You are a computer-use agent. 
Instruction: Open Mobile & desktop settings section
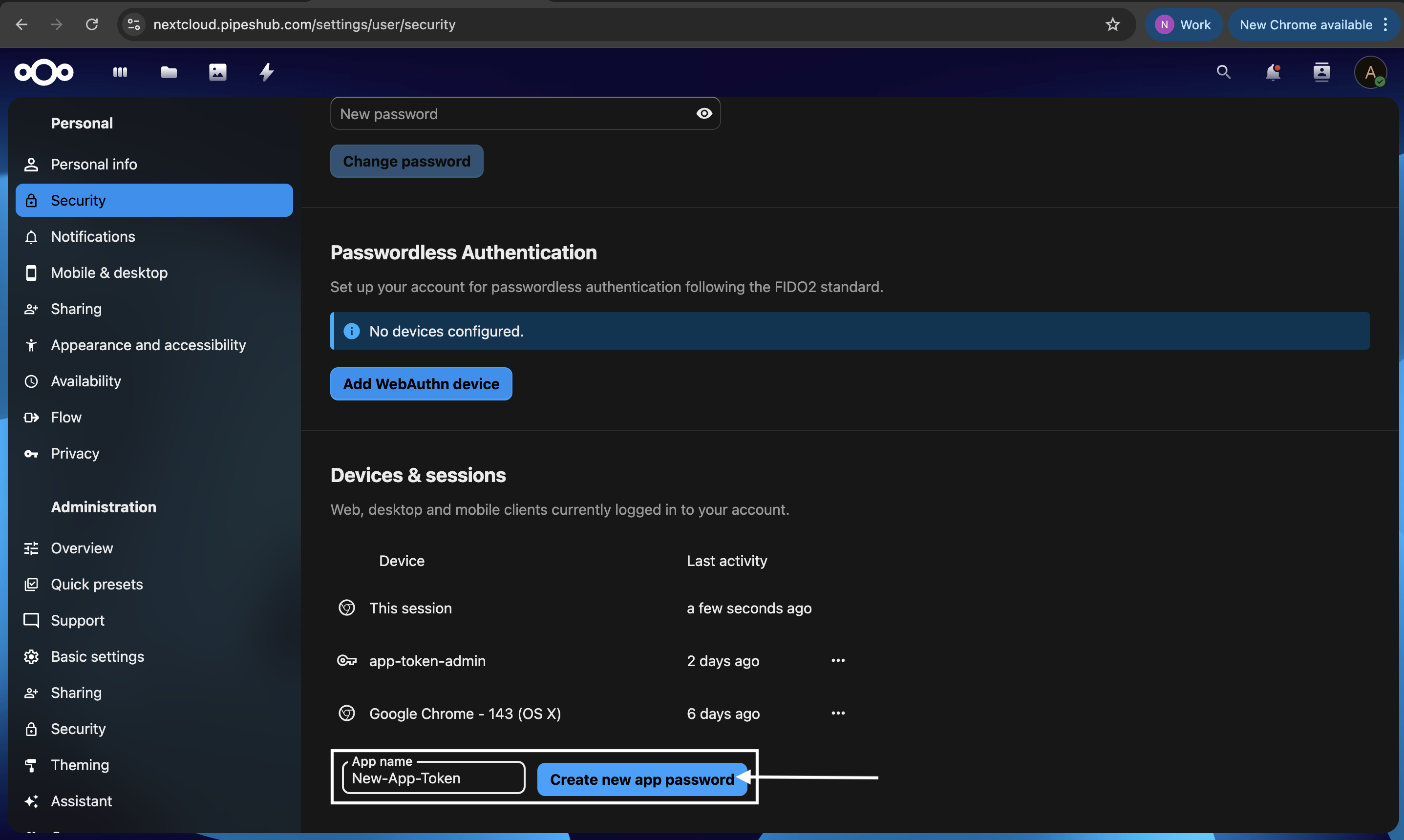pyautogui.click(x=109, y=273)
